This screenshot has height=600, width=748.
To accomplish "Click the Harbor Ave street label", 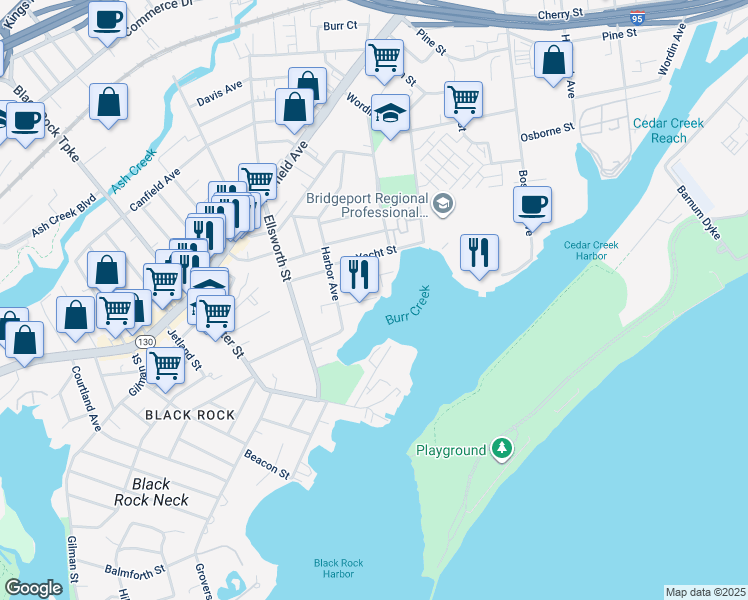I will pos(329,274).
